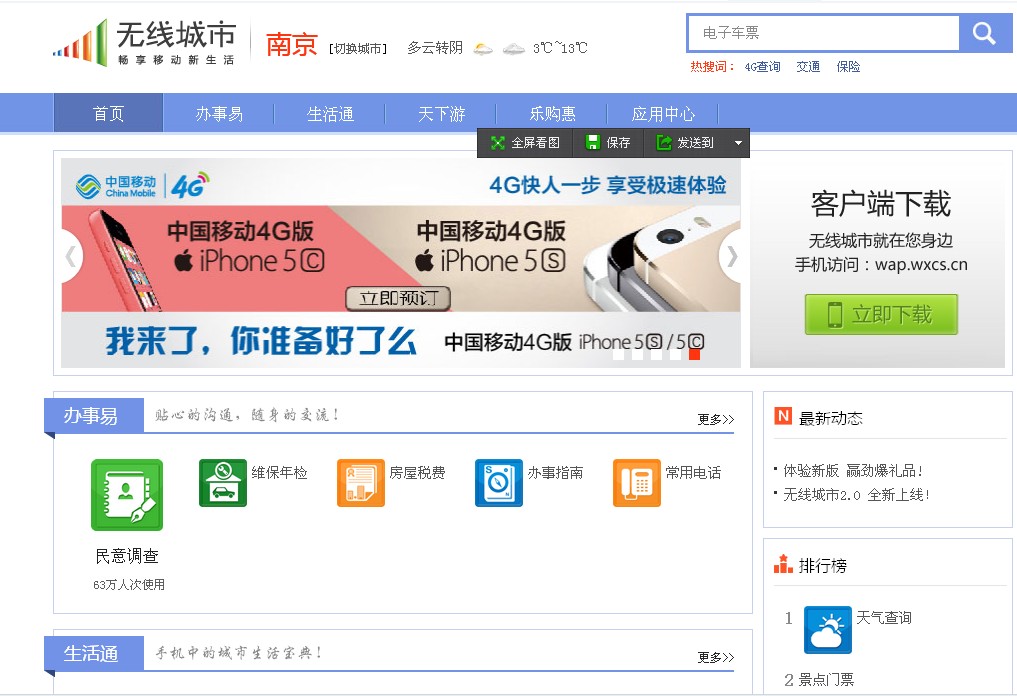Click the 首页 navigation tab
The height and width of the screenshot is (696, 1017).
(108, 114)
